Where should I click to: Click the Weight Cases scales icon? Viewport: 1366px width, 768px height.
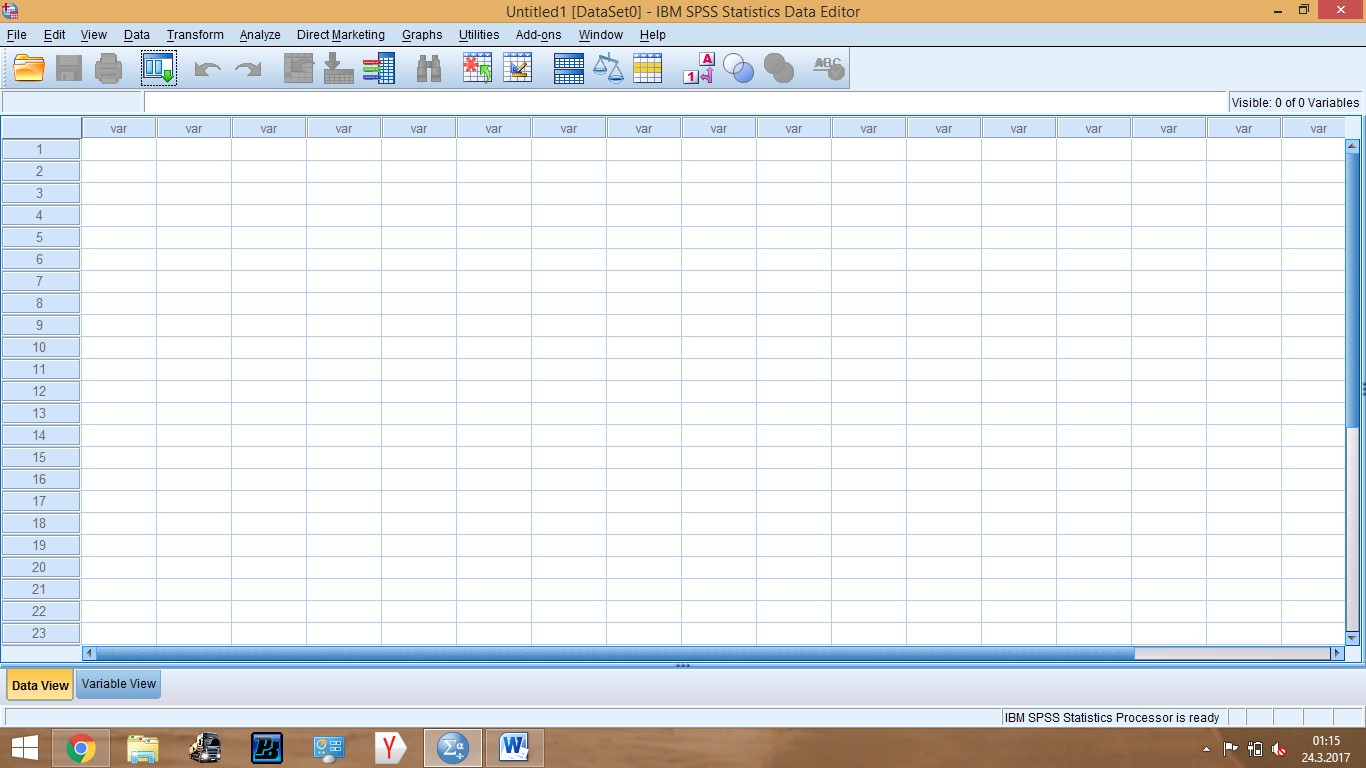[608, 68]
